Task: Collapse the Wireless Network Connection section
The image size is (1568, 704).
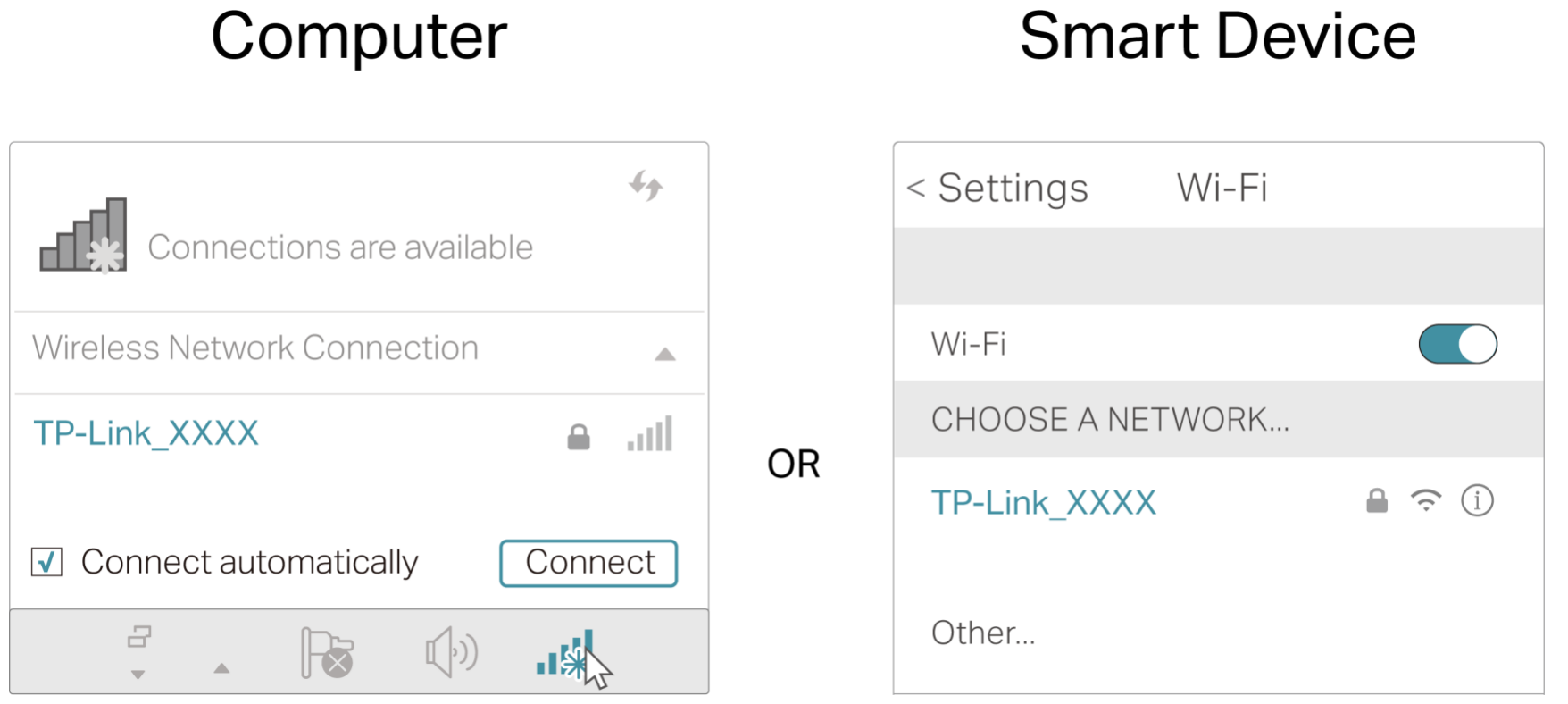Action: click(665, 354)
